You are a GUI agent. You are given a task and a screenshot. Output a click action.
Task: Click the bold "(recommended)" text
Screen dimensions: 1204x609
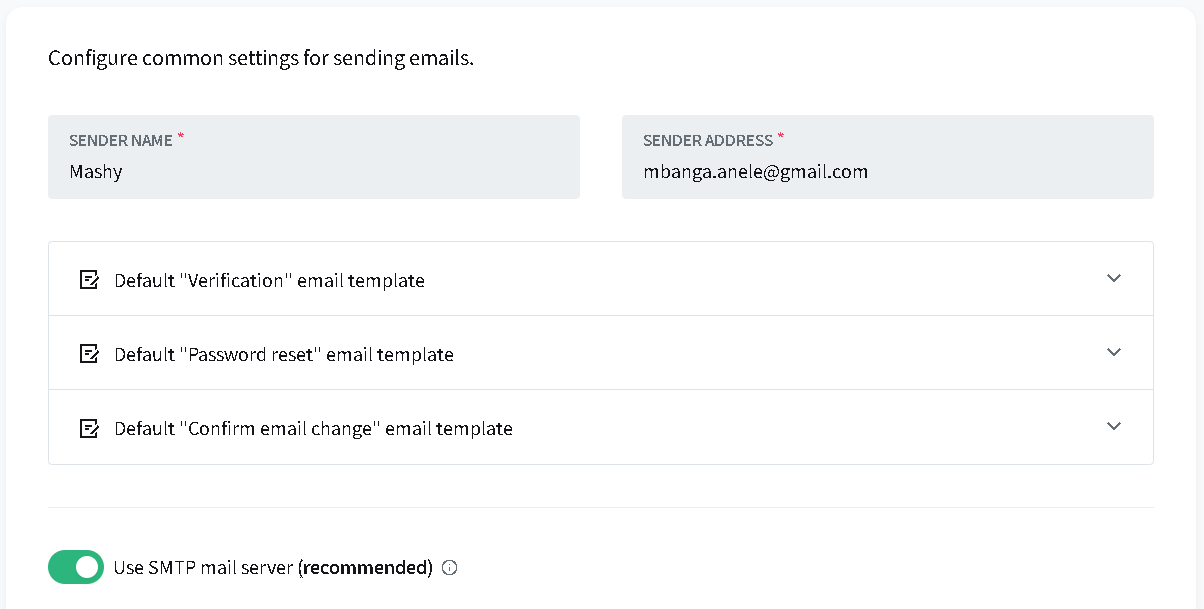click(x=366, y=568)
